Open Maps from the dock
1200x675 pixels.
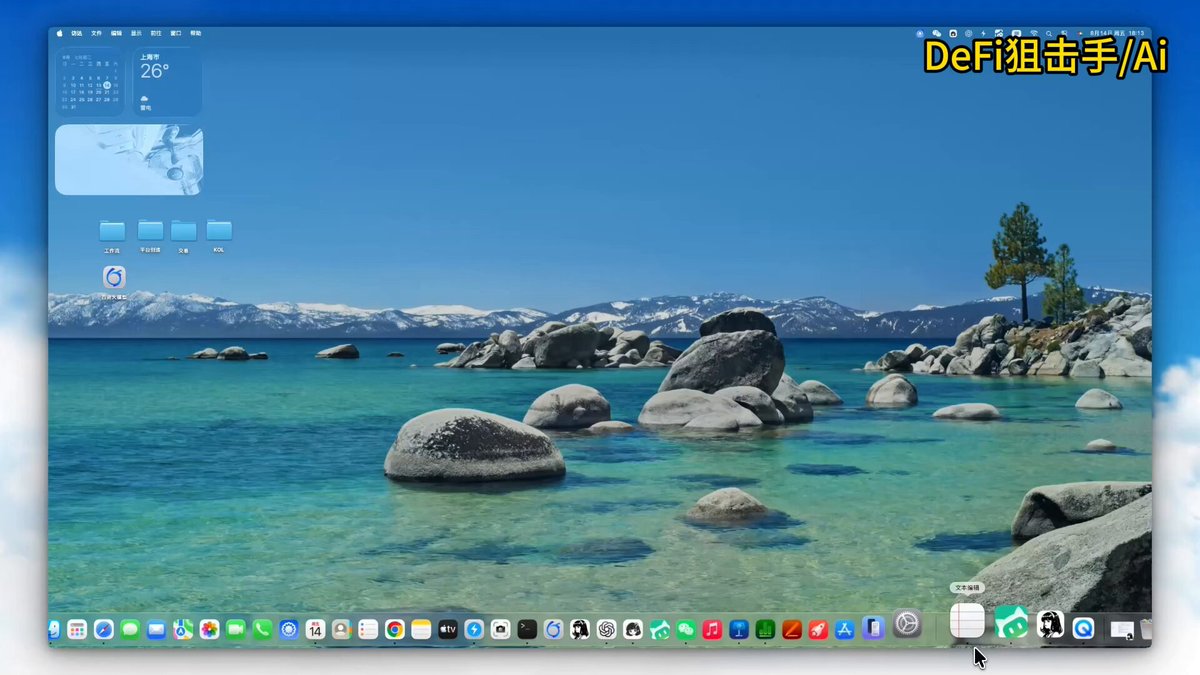pyautogui.click(x=183, y=629)
